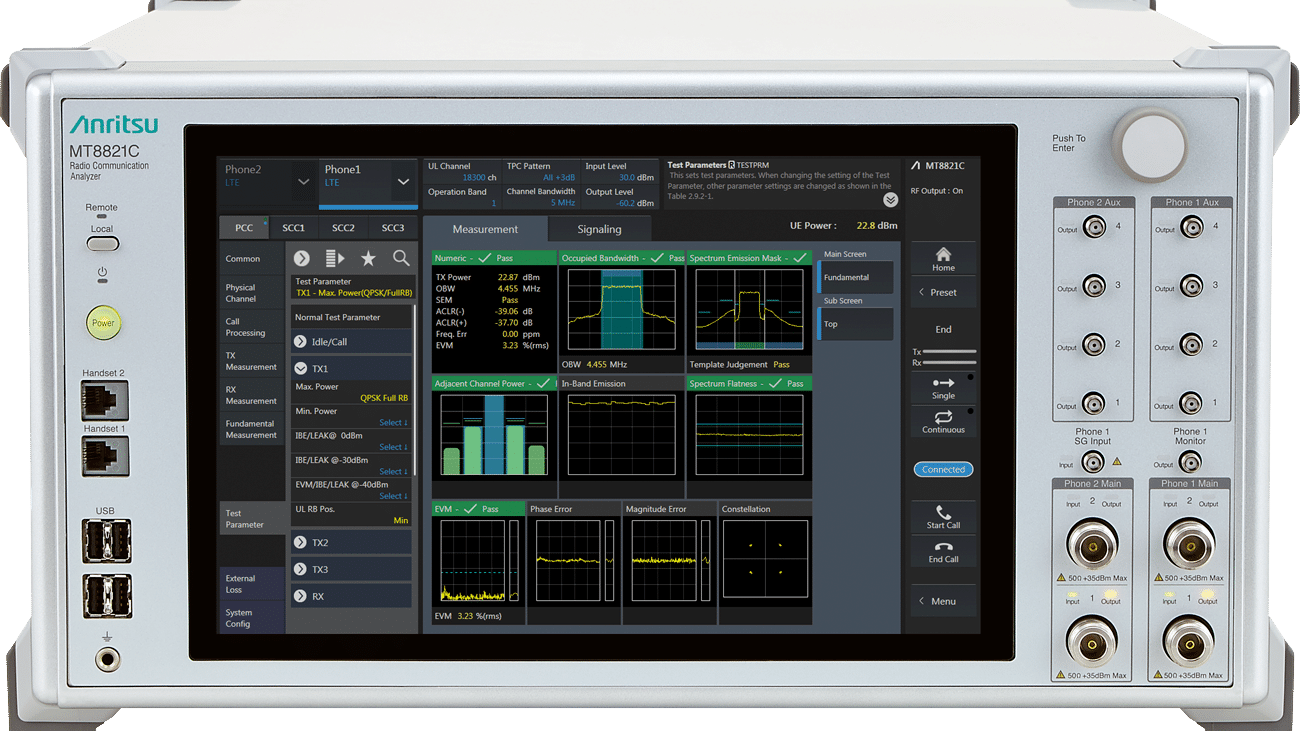Open Adjacent Channel Power graph
1300x731 pixels.
tap(494, 437)
